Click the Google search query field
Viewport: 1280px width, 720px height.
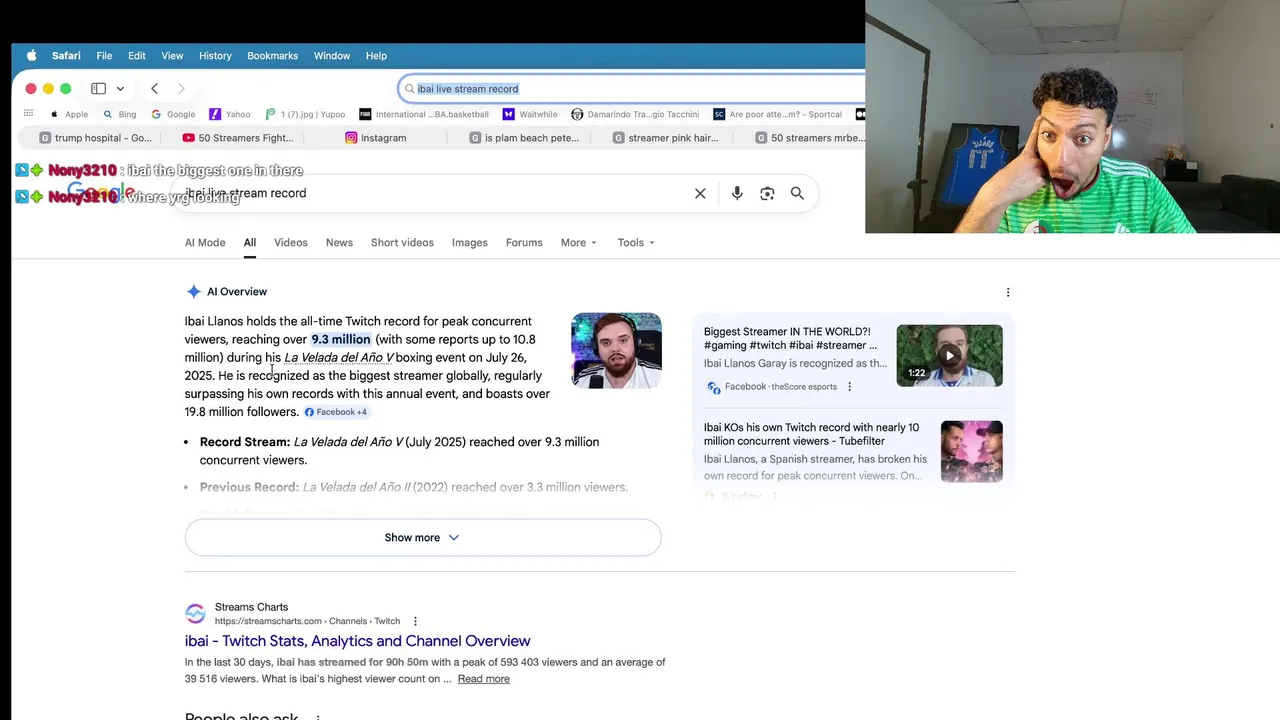[x=430, y=193]
